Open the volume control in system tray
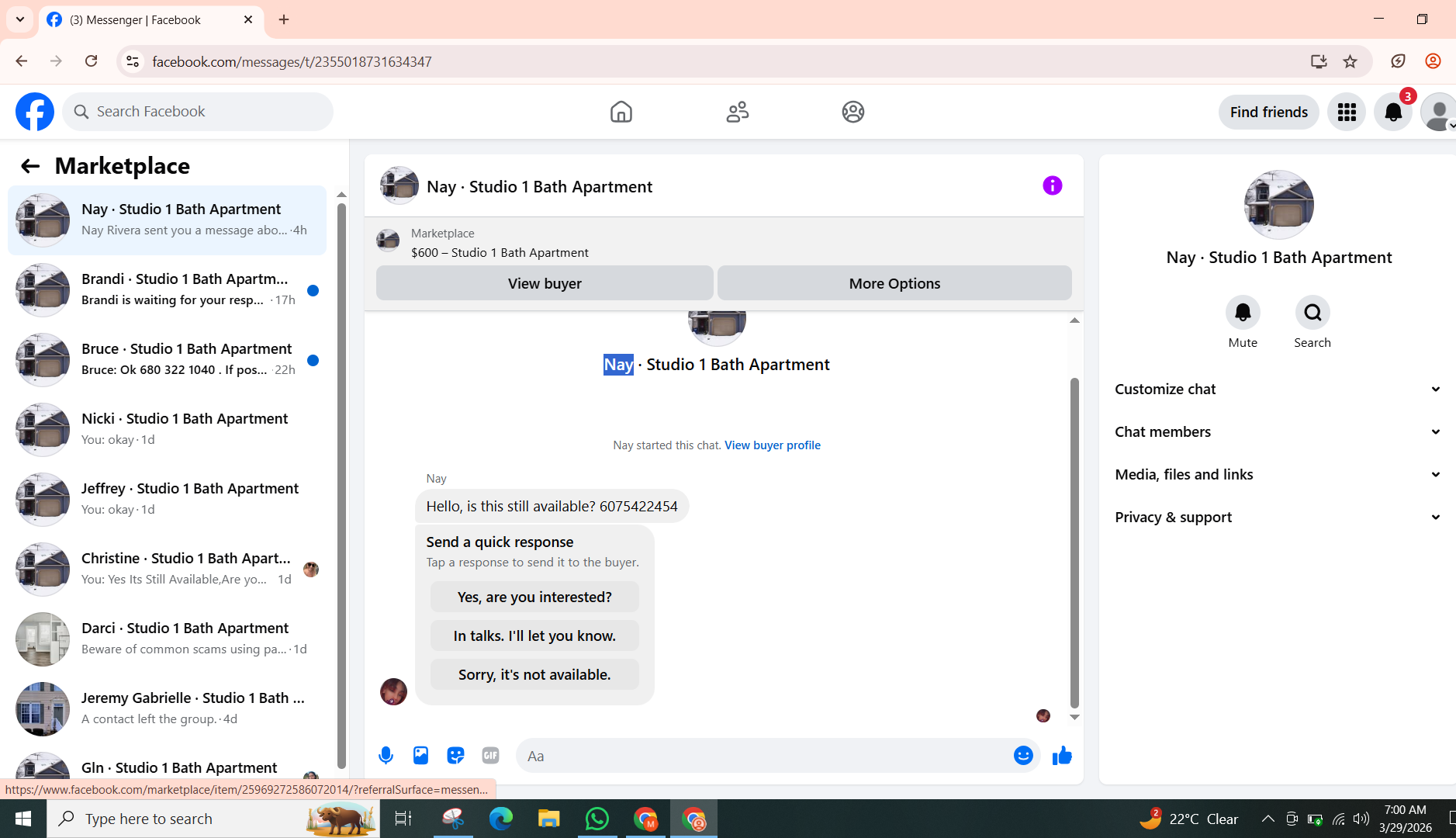1456x838 pixels. click(1361, 819)
